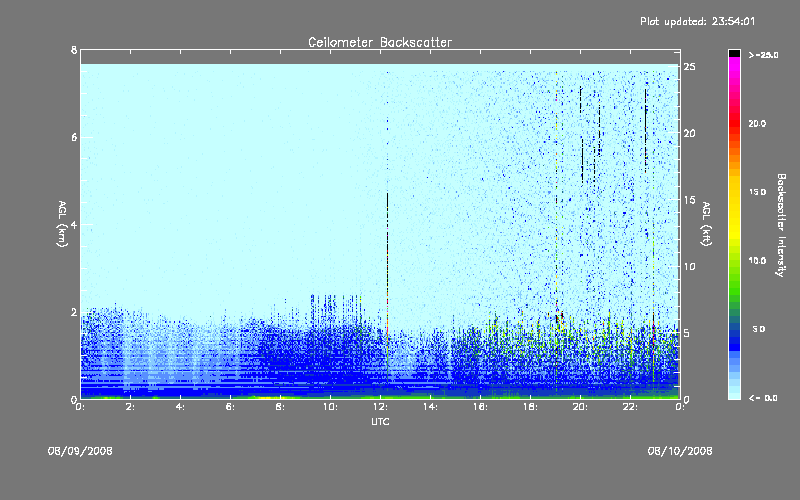Click the 25 kft tick label on right axis
The height and width of the screenshot is (500, 800).
click(x=689, y=66)
